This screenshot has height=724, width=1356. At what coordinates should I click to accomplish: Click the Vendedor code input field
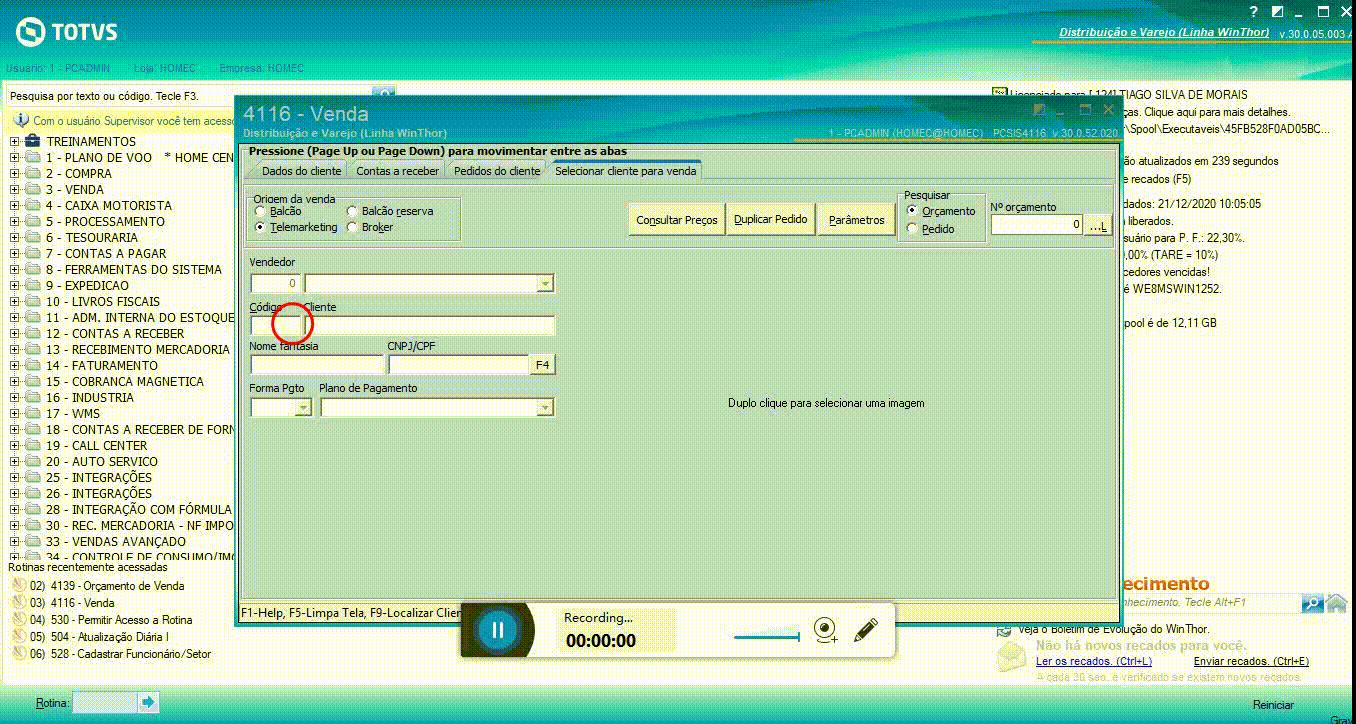[x=276, y=284]
